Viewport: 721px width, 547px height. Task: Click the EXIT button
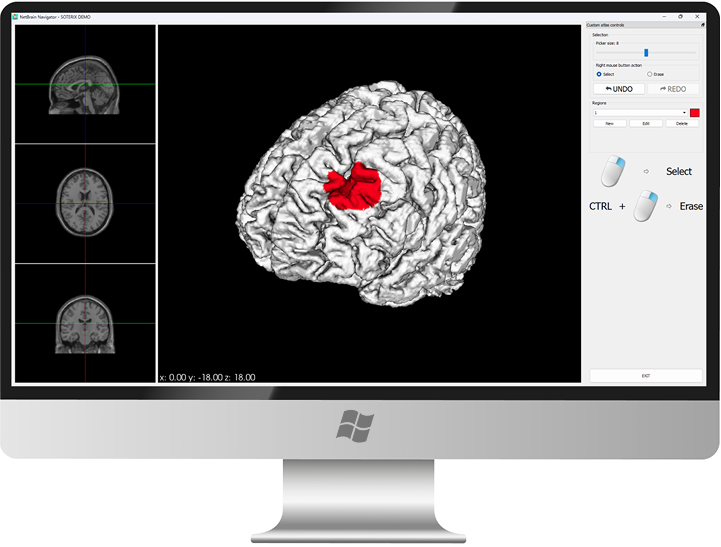pos(645,375)
